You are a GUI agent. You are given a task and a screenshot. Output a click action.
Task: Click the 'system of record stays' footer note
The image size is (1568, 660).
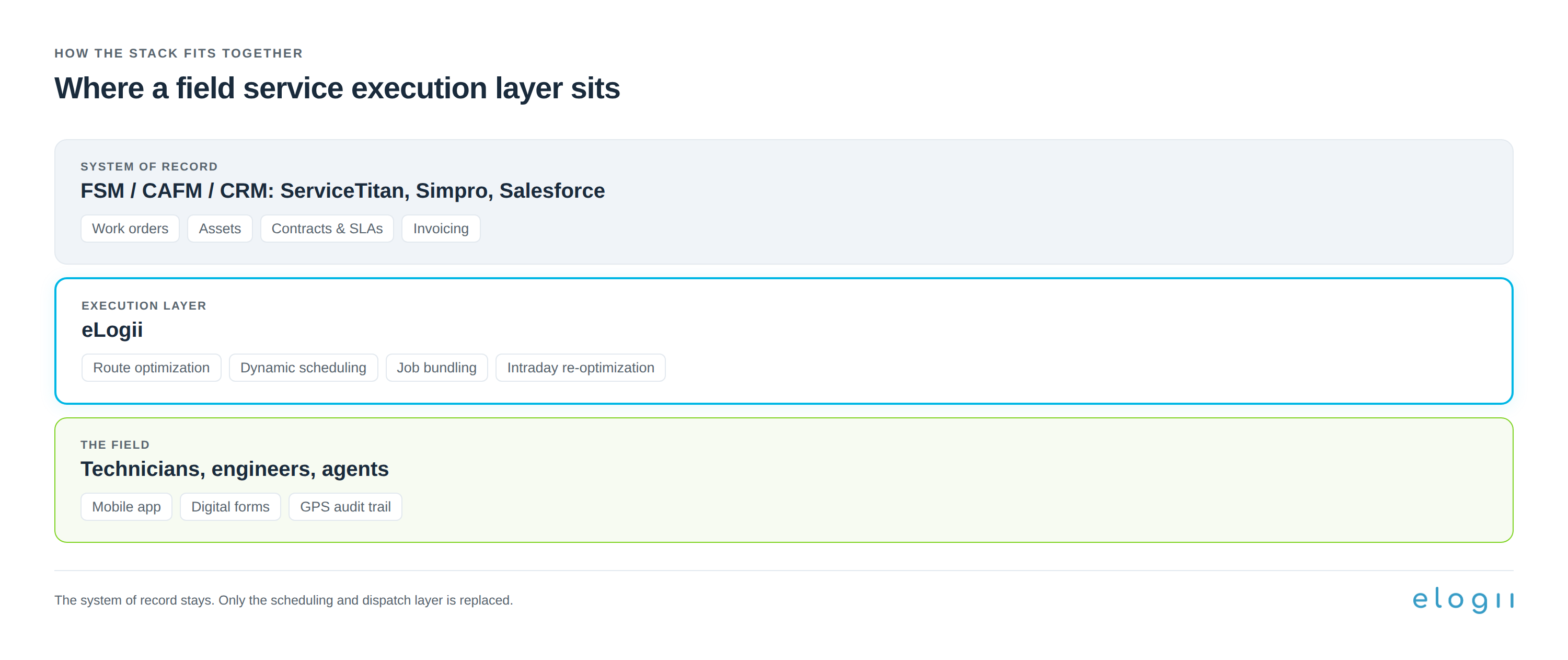tap(284, 600)
